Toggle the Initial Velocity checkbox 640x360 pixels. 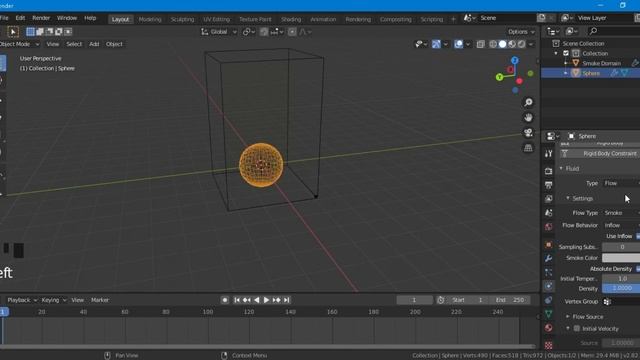(x=577, y=329)
